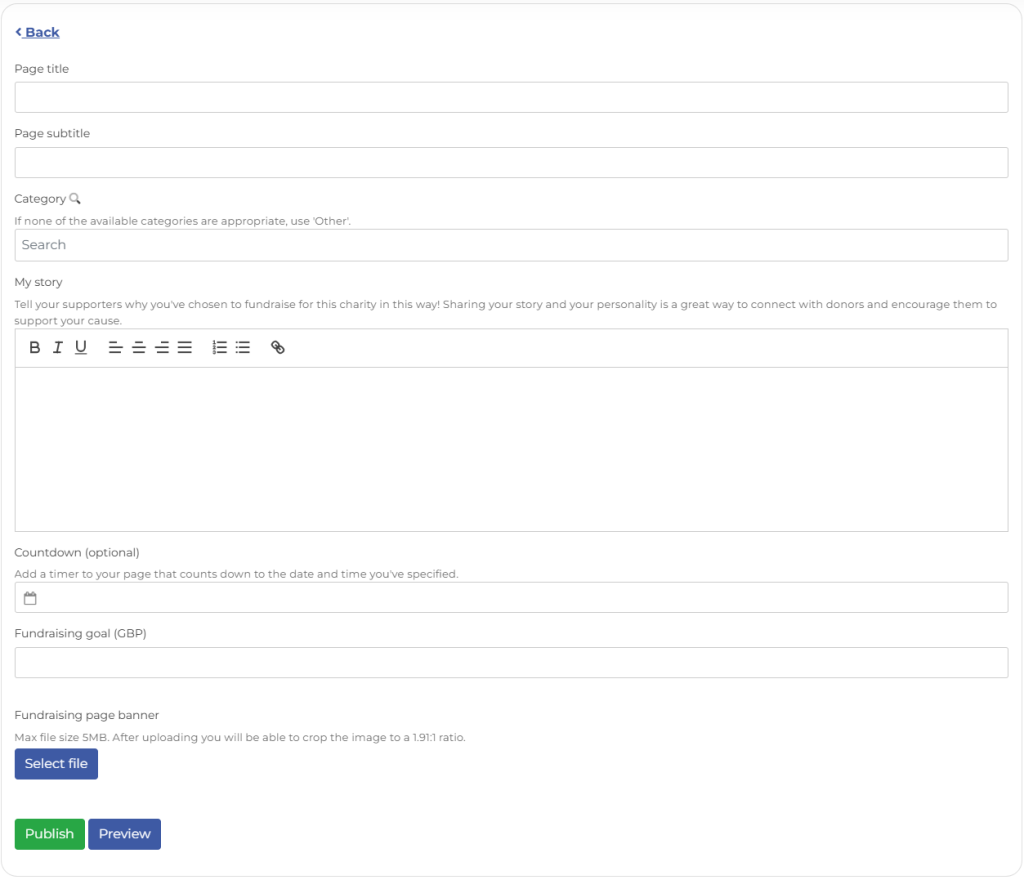Align the story text to the left
This screenshot has height=880, width=1024.
[114, 347]
